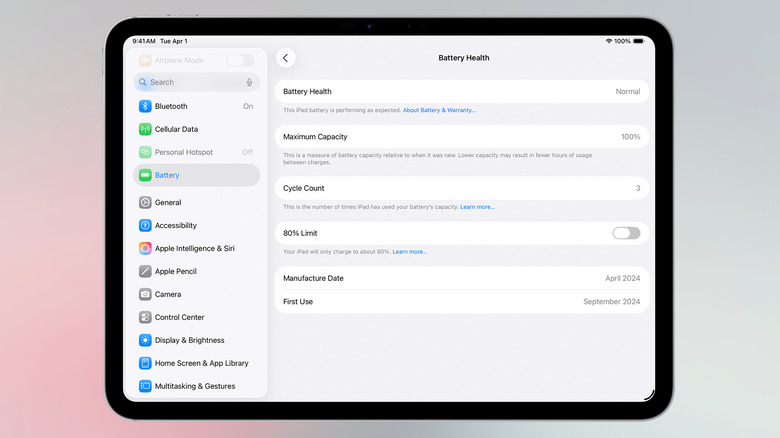The image size is (780, 438).
Task: Open General settings
Action: [196, 203]
